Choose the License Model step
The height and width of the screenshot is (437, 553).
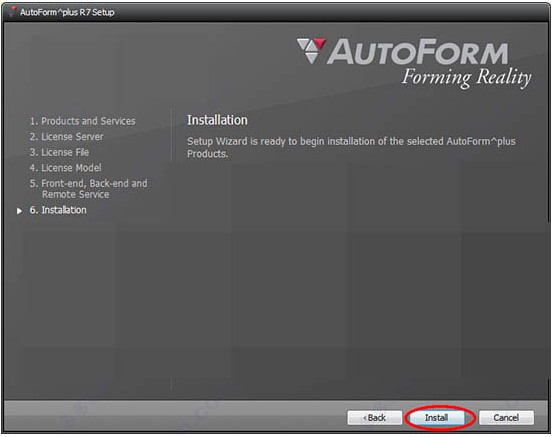pyautogui.click(x=66, y=168)
